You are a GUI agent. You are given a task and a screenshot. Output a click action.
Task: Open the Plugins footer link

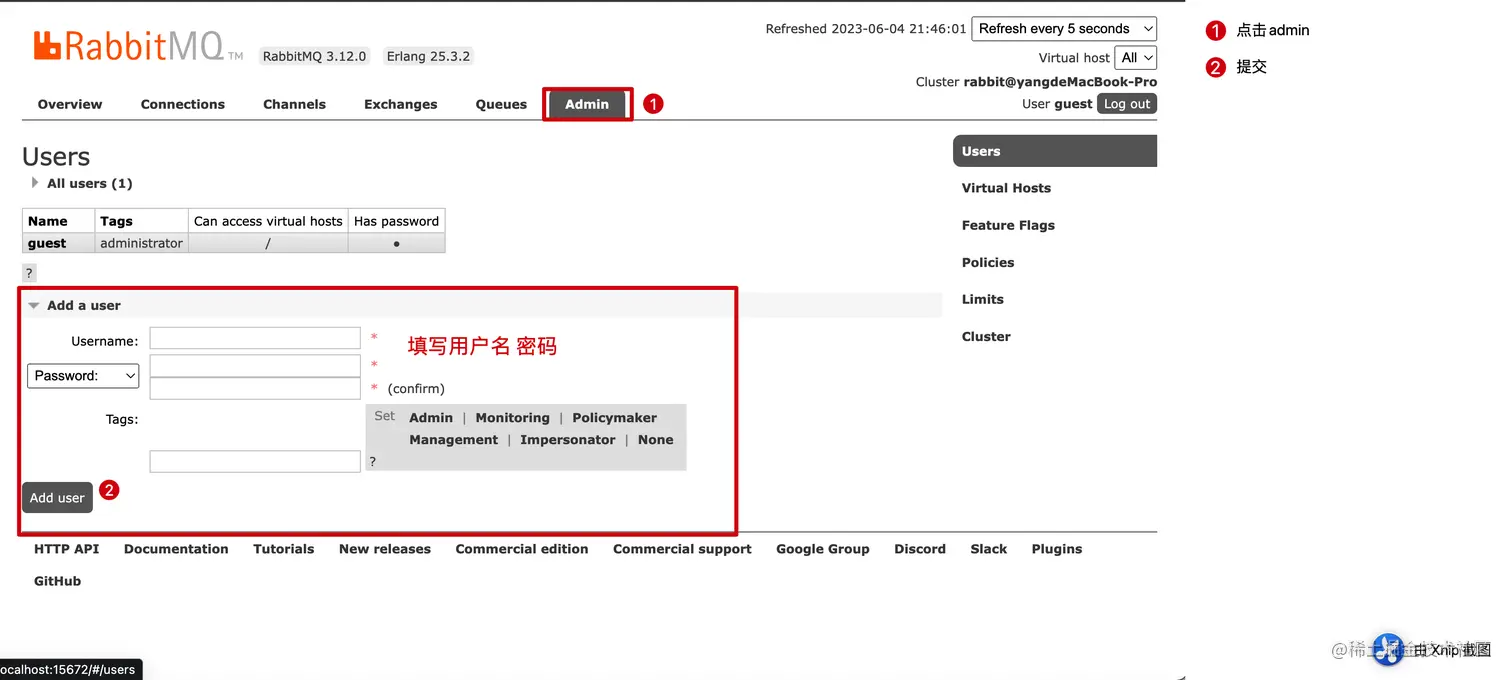pos(1057,549)
